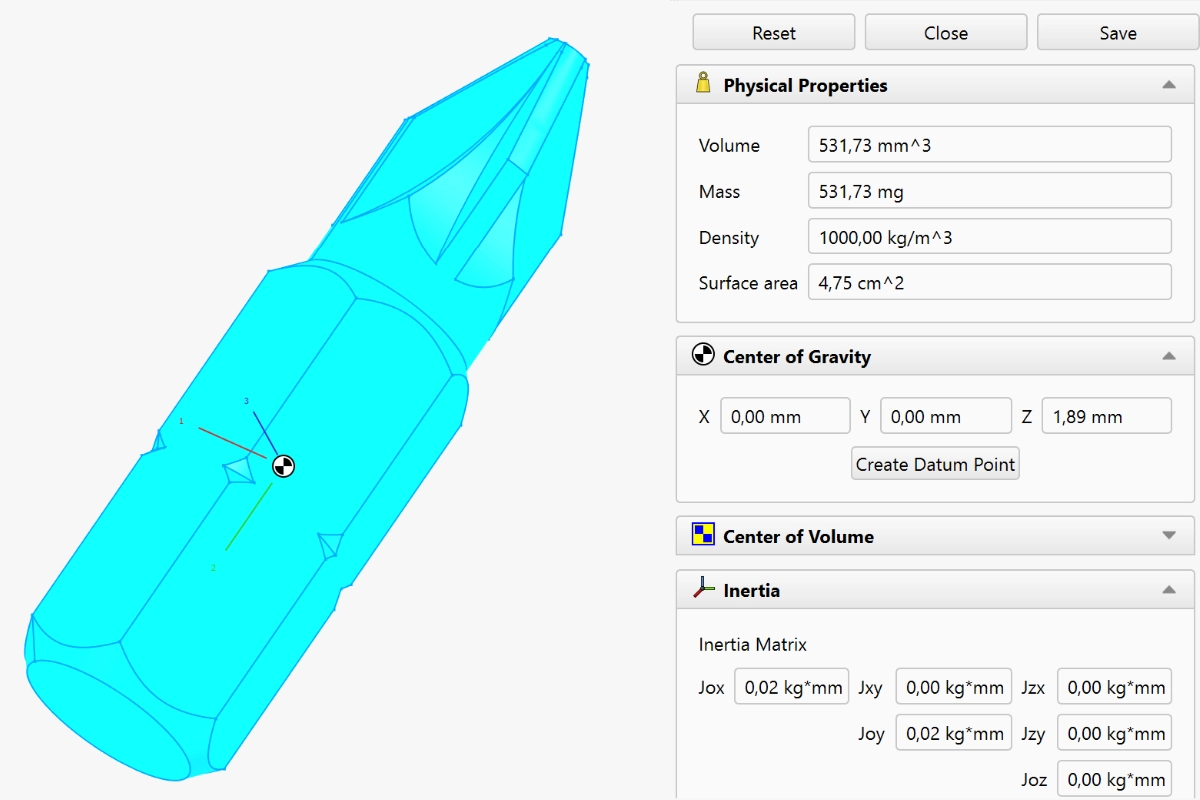Image resolution: width=1200 pixels, height=800 pixels.
Task: Click the 'Surface area' label
Action: click(x=748, y=283)
